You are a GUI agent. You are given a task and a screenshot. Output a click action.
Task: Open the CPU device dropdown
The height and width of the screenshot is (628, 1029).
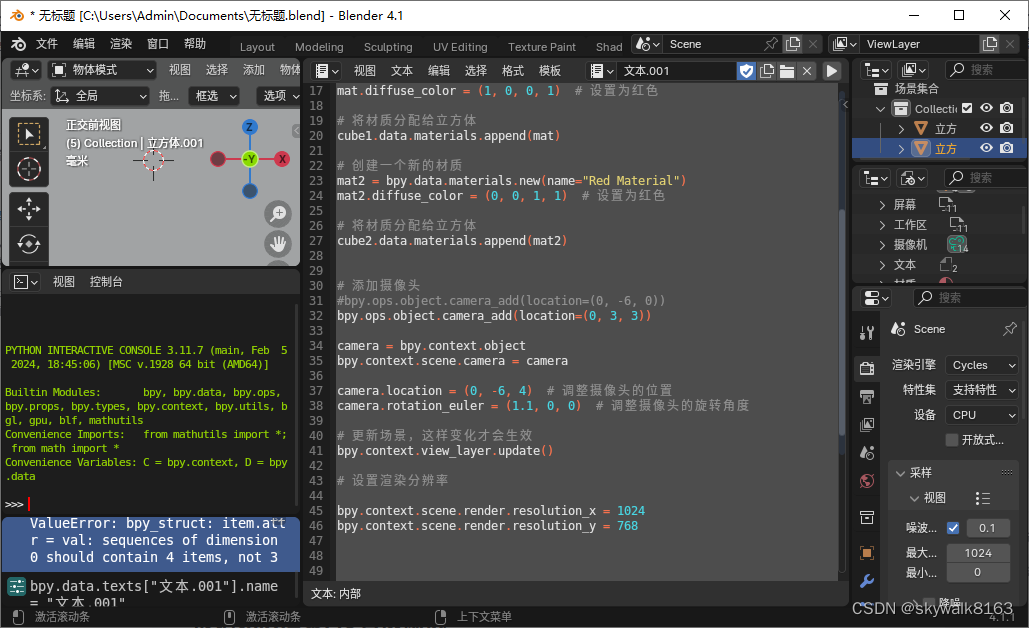click(x=982, y=415)
